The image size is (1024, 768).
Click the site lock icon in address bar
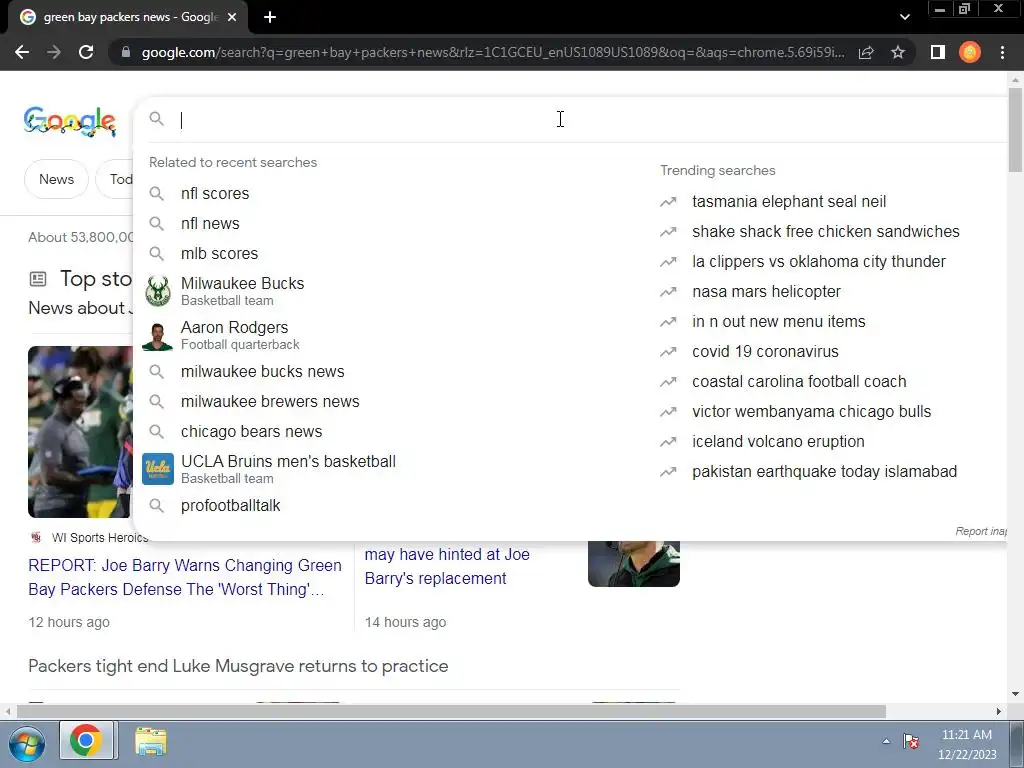[x=126, y=52]
